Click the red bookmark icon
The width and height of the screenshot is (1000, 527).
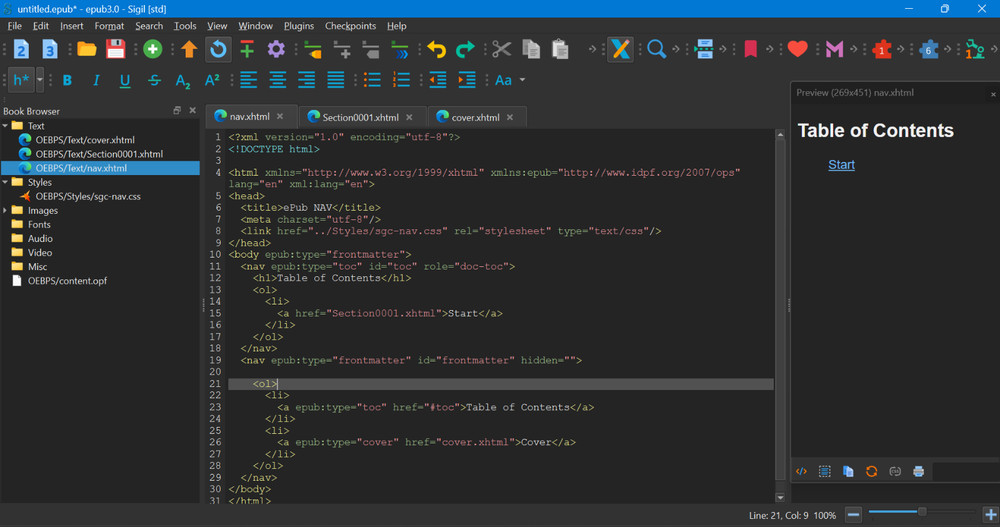[x=751, y=49]
